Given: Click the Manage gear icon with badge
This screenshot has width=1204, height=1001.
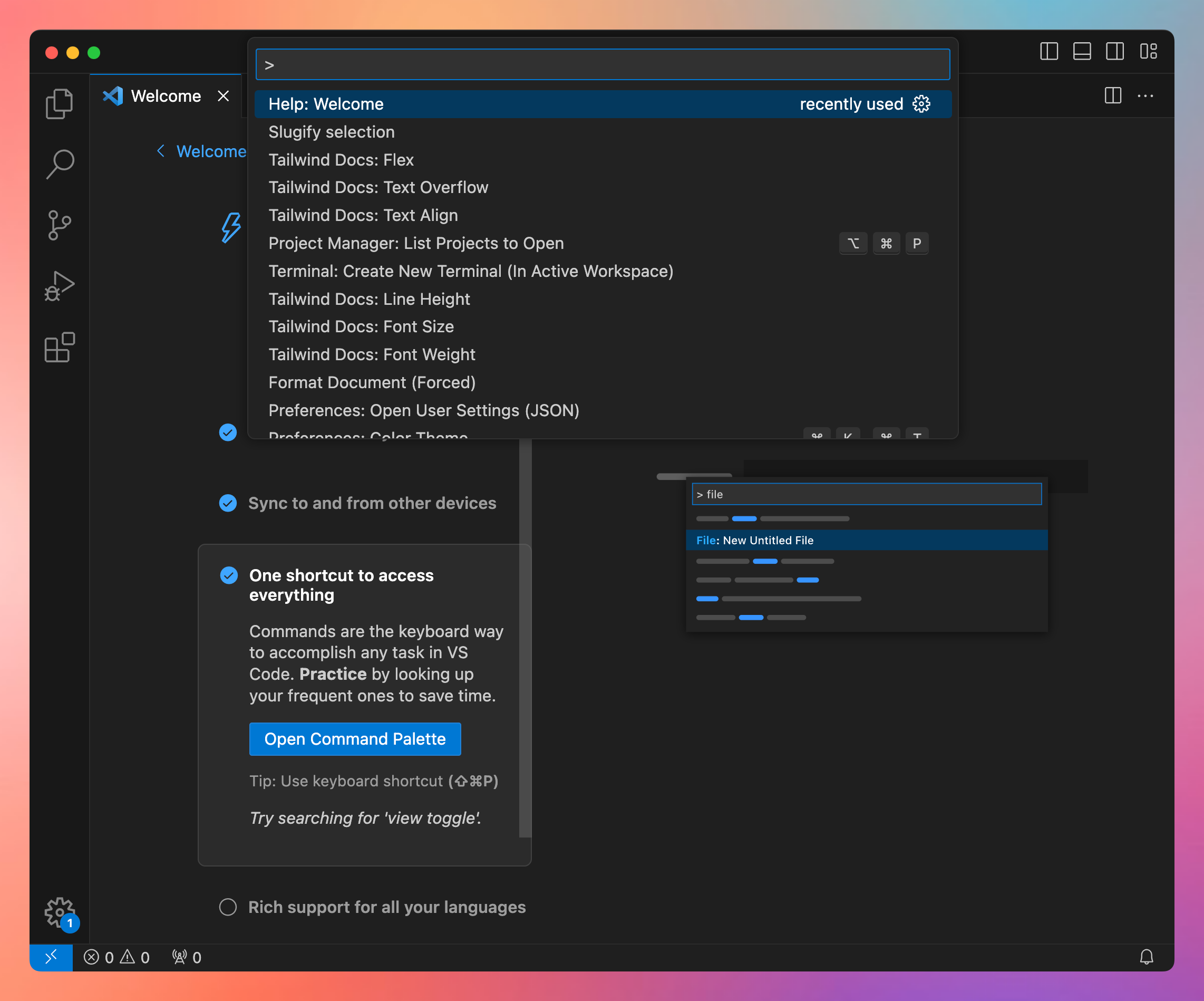Looking at the screenshot, I should [x=59, y=911].
